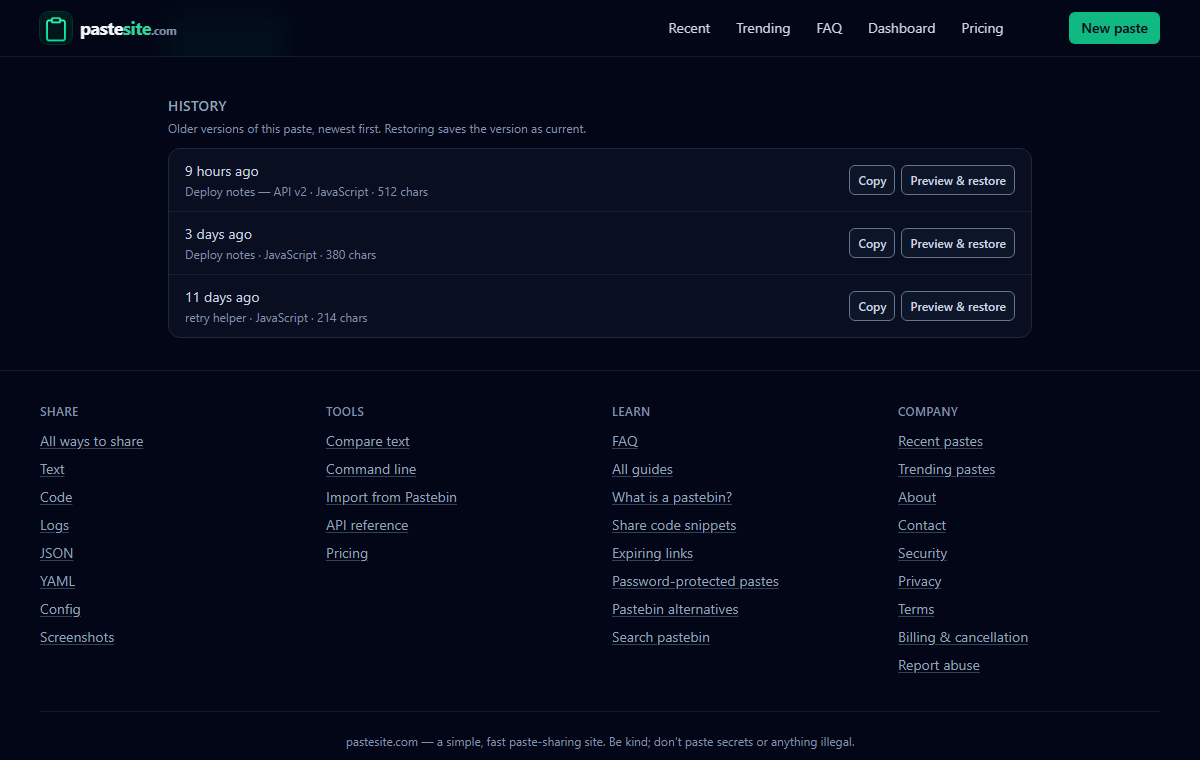This screenshot has width=1200, height=760.
Task: Open Pricing link under Tools
Action: (347, 554)
